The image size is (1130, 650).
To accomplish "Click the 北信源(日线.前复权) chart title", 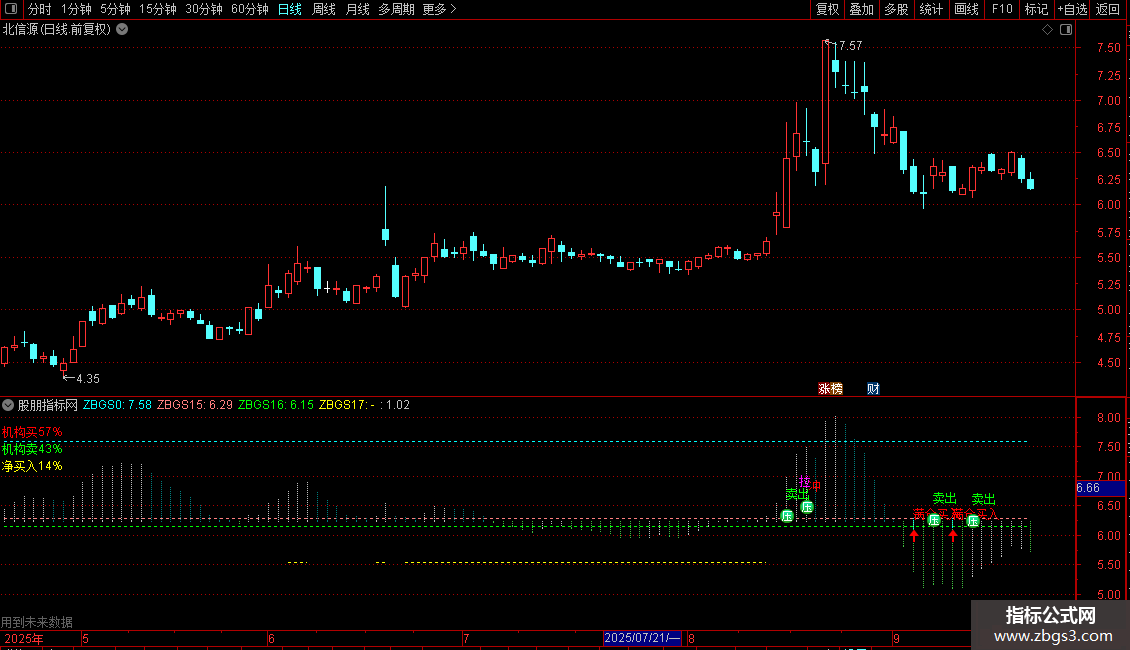I will [x=57, y=30].
